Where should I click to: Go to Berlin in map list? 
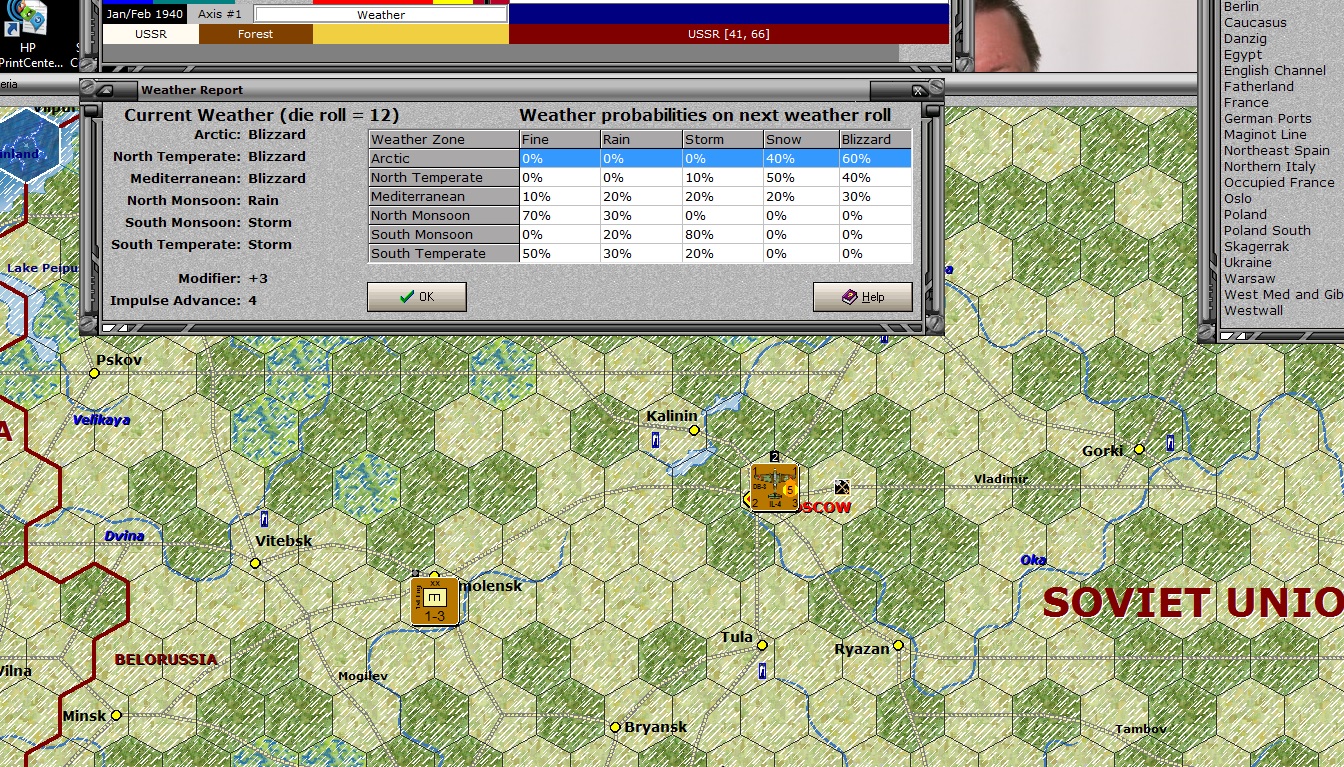(x=1241, y=7)
